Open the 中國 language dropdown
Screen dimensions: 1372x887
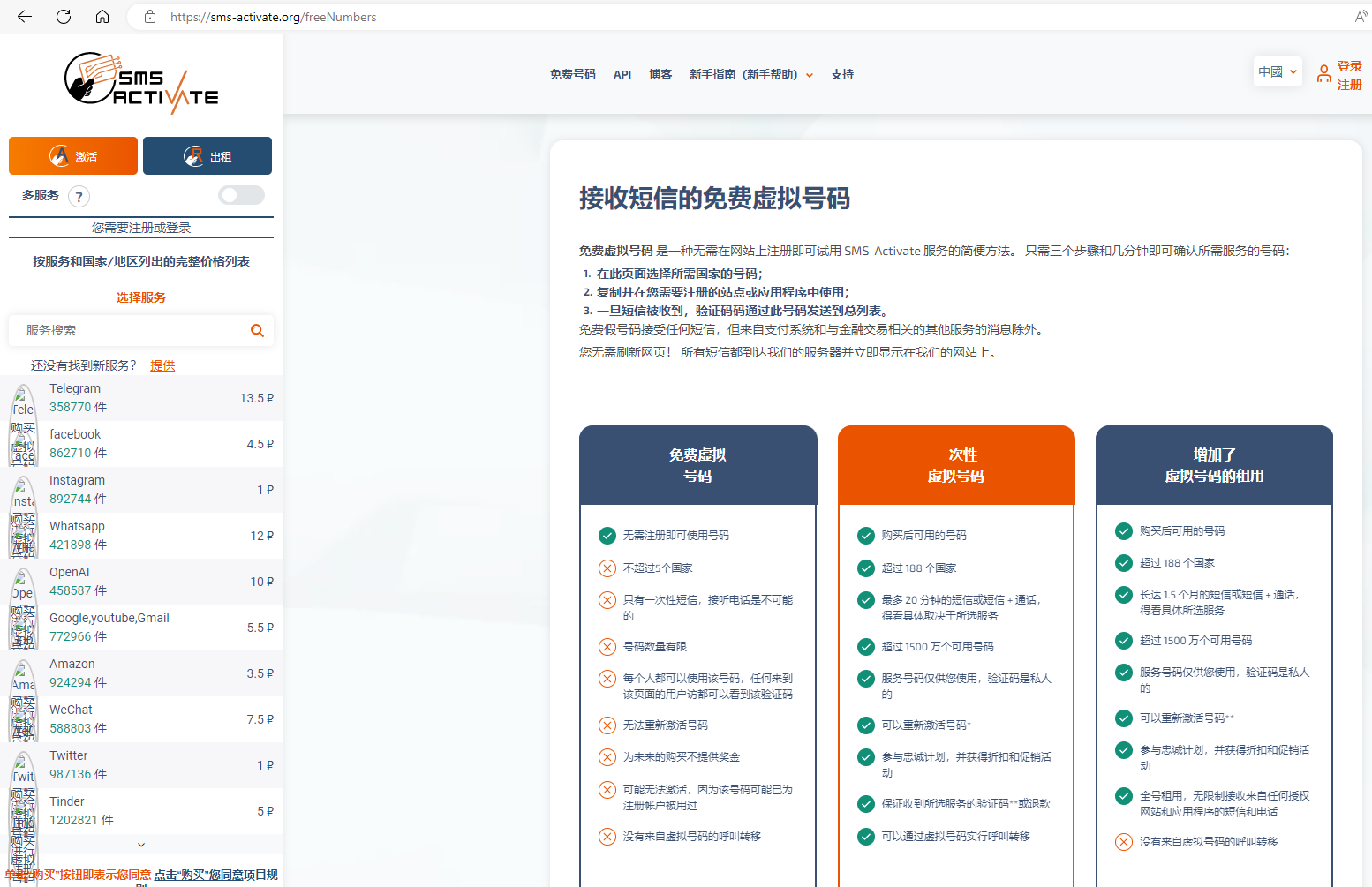1278,72
